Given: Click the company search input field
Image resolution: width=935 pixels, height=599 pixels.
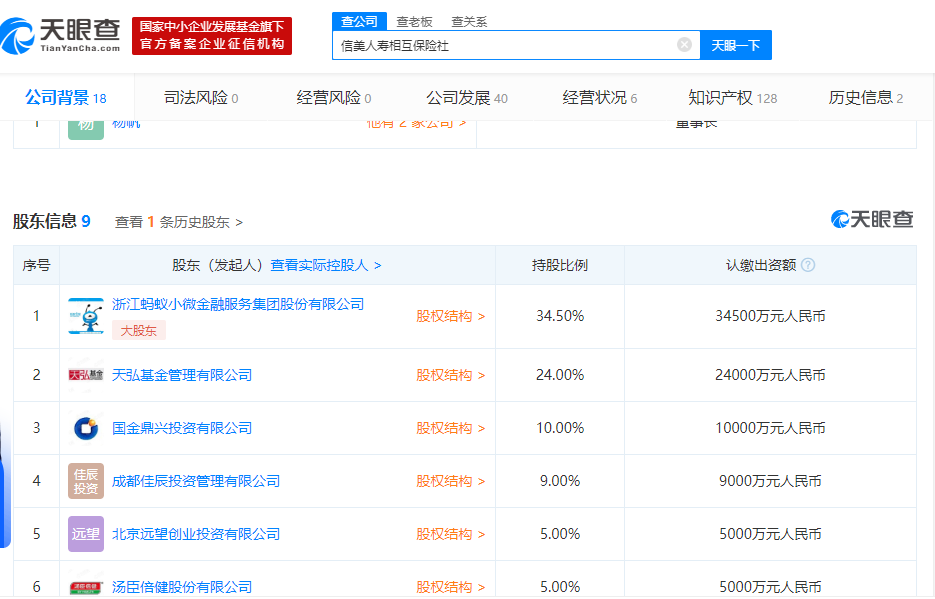Looking at the screenshot, I should click(x=505, y=45).
